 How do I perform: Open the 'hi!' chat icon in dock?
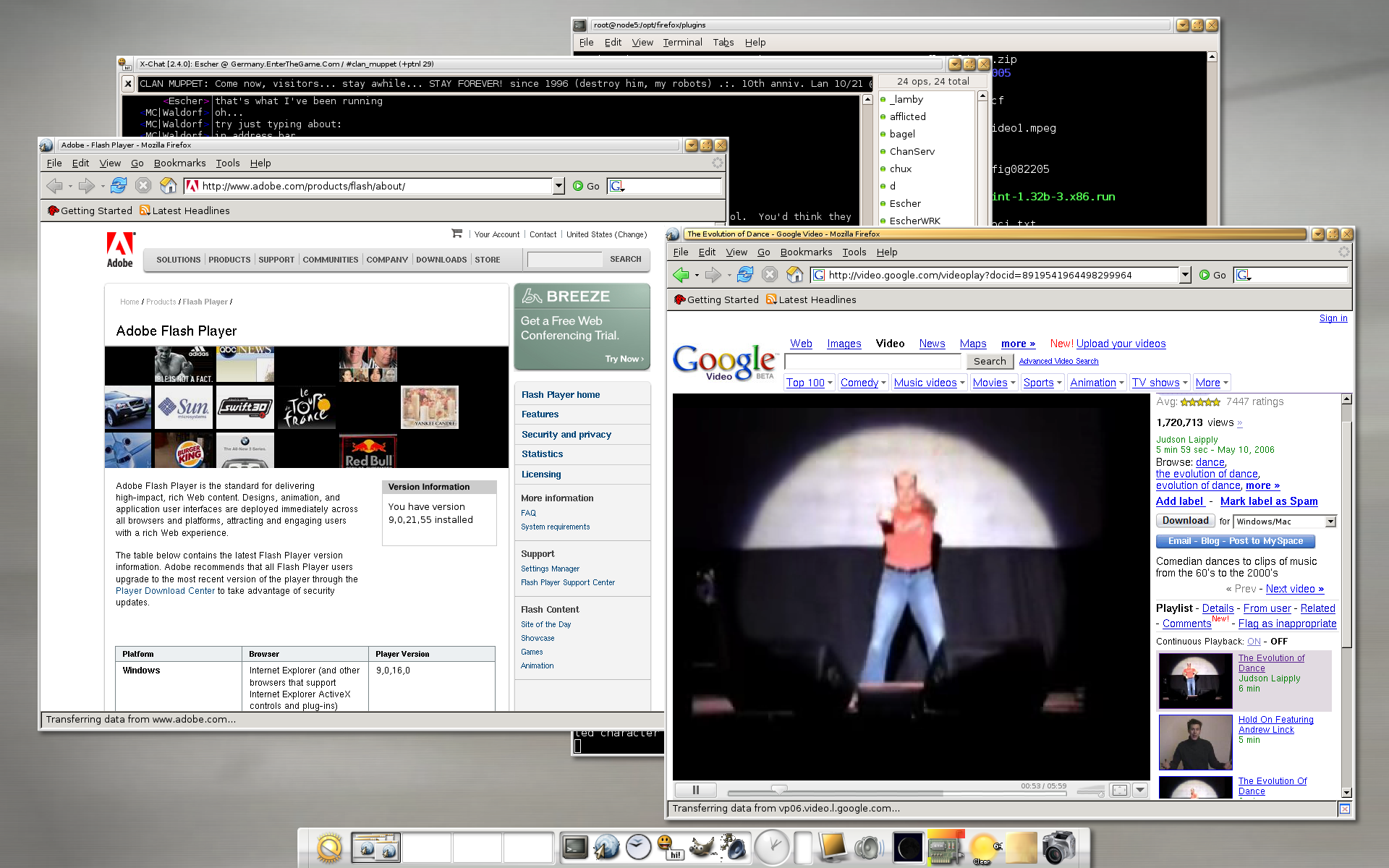pos(670,847)
